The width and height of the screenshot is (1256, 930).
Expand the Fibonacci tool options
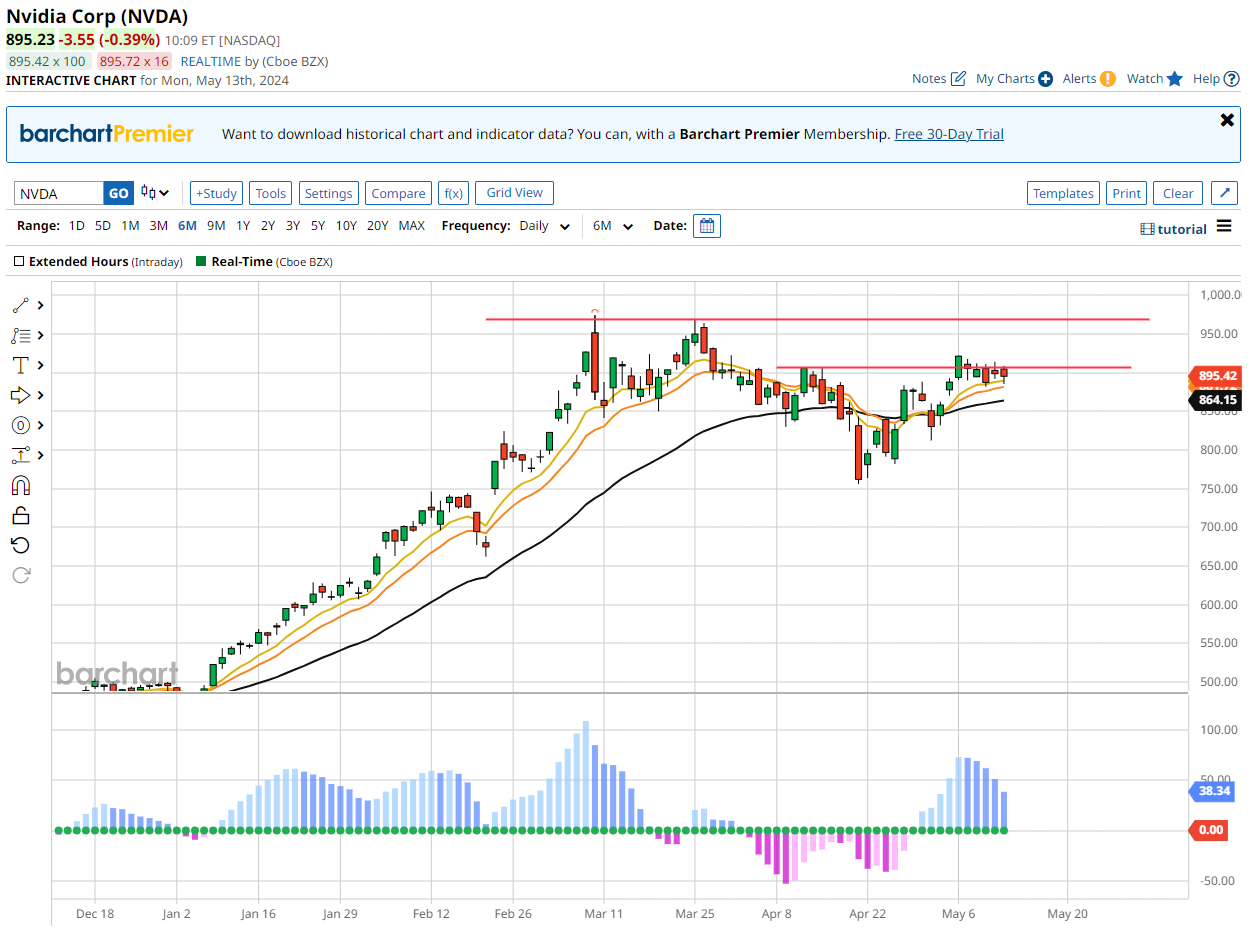(41, 335)
